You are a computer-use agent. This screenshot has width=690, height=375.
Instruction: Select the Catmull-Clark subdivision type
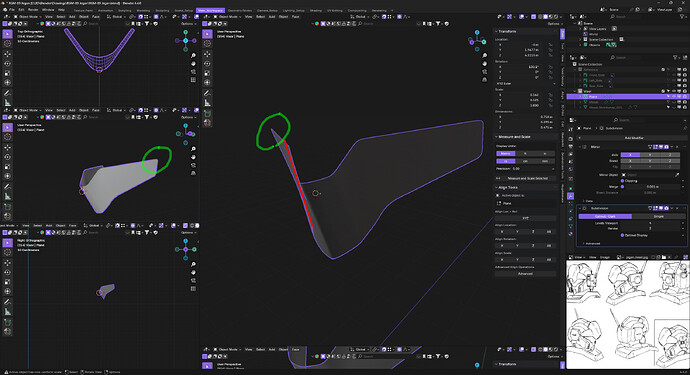point(605,217)
